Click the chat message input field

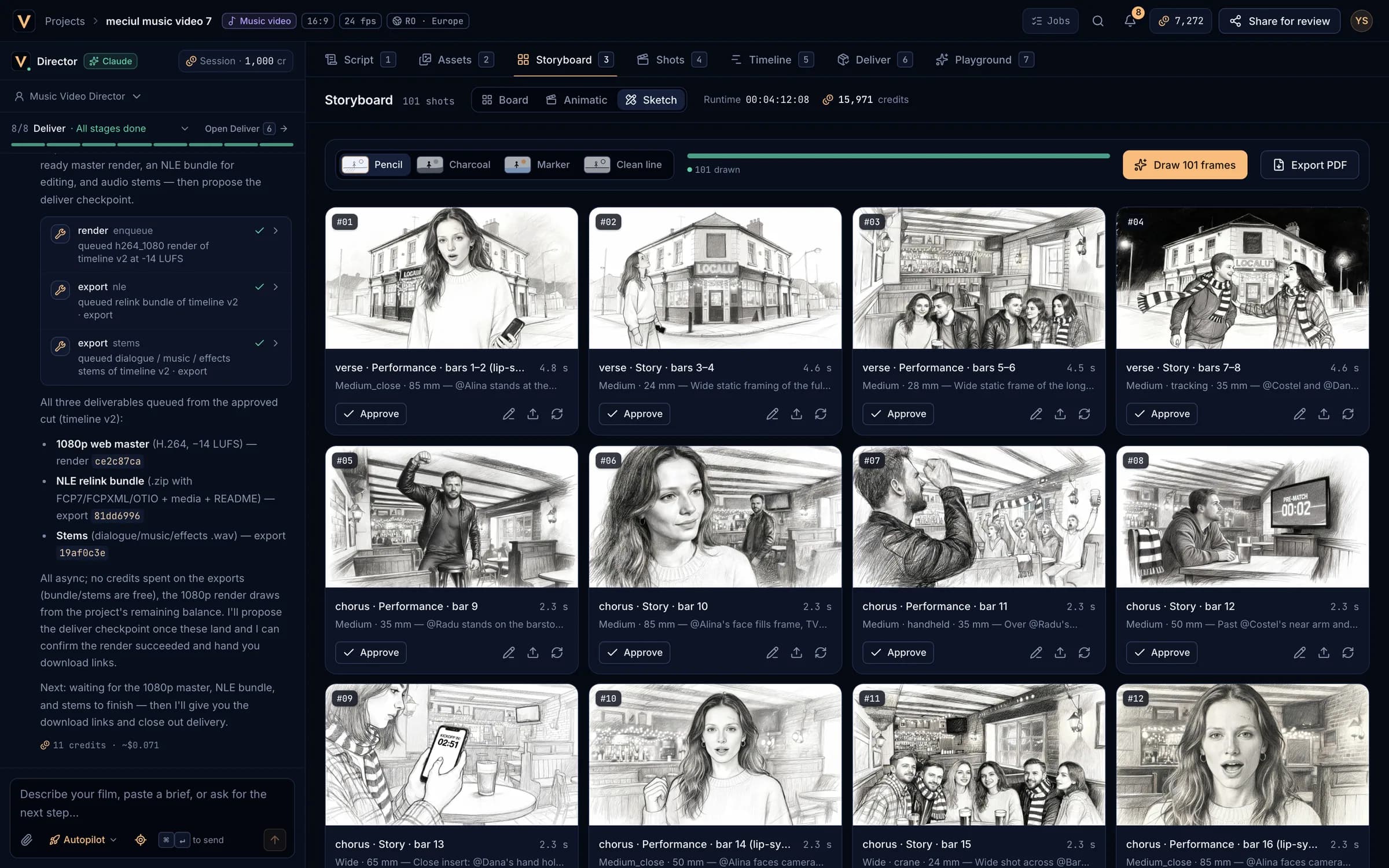152,803
